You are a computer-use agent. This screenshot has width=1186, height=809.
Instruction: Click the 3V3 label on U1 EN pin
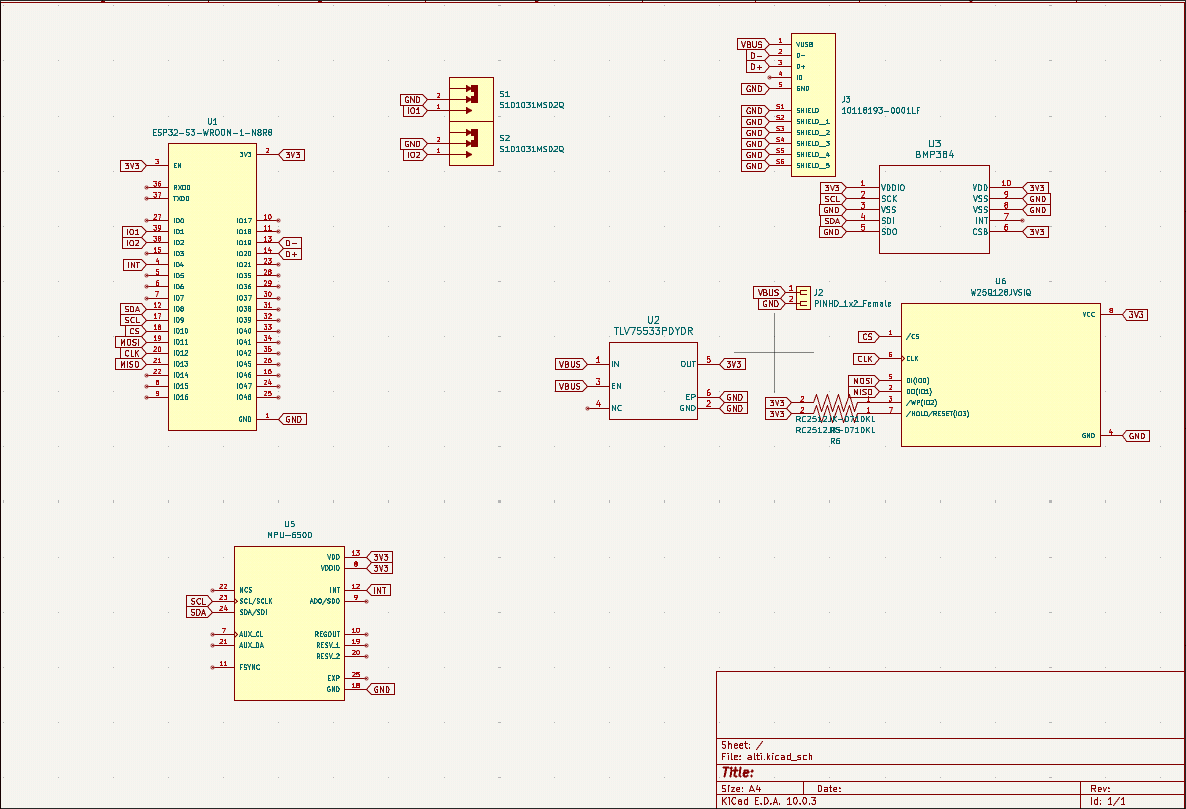coord(132,166)
